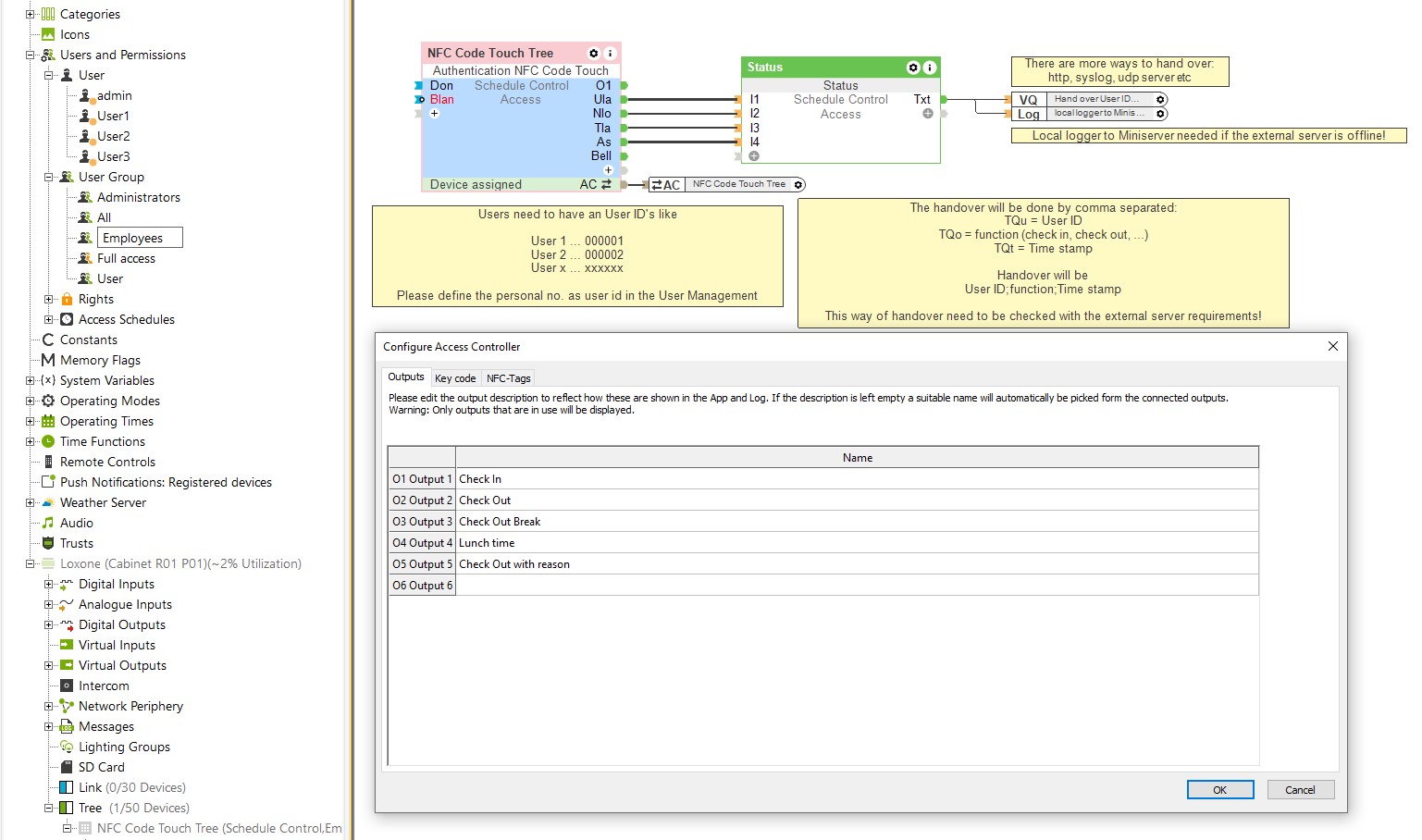The height and width of the screenshot is (840, 1422).
Task: Open gear on local logger Log output
Action: 1160,113
